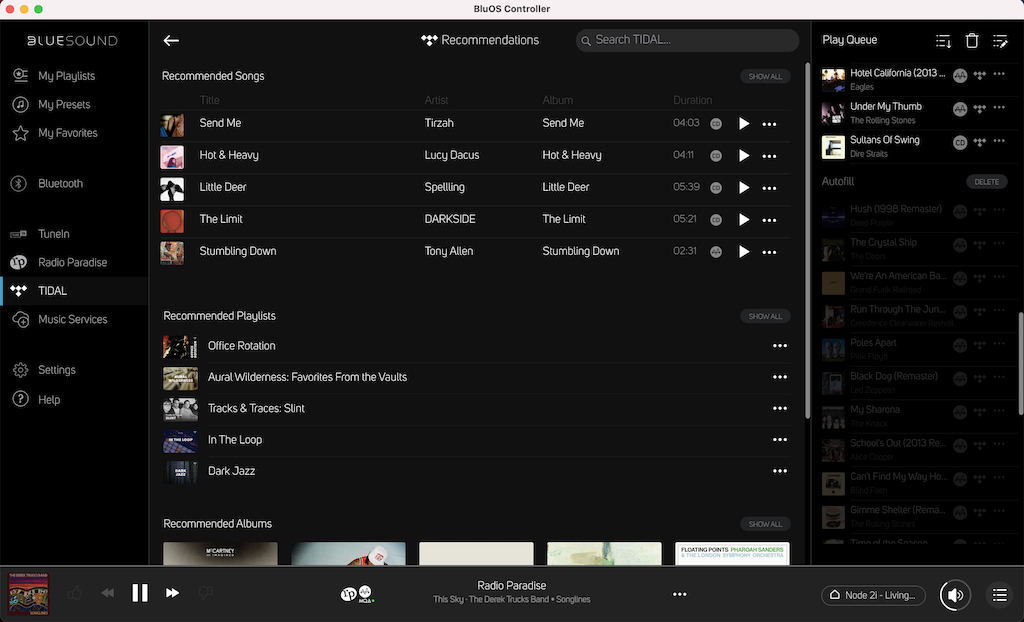
Task: Open Radio Paradise service
Action: 74,263
